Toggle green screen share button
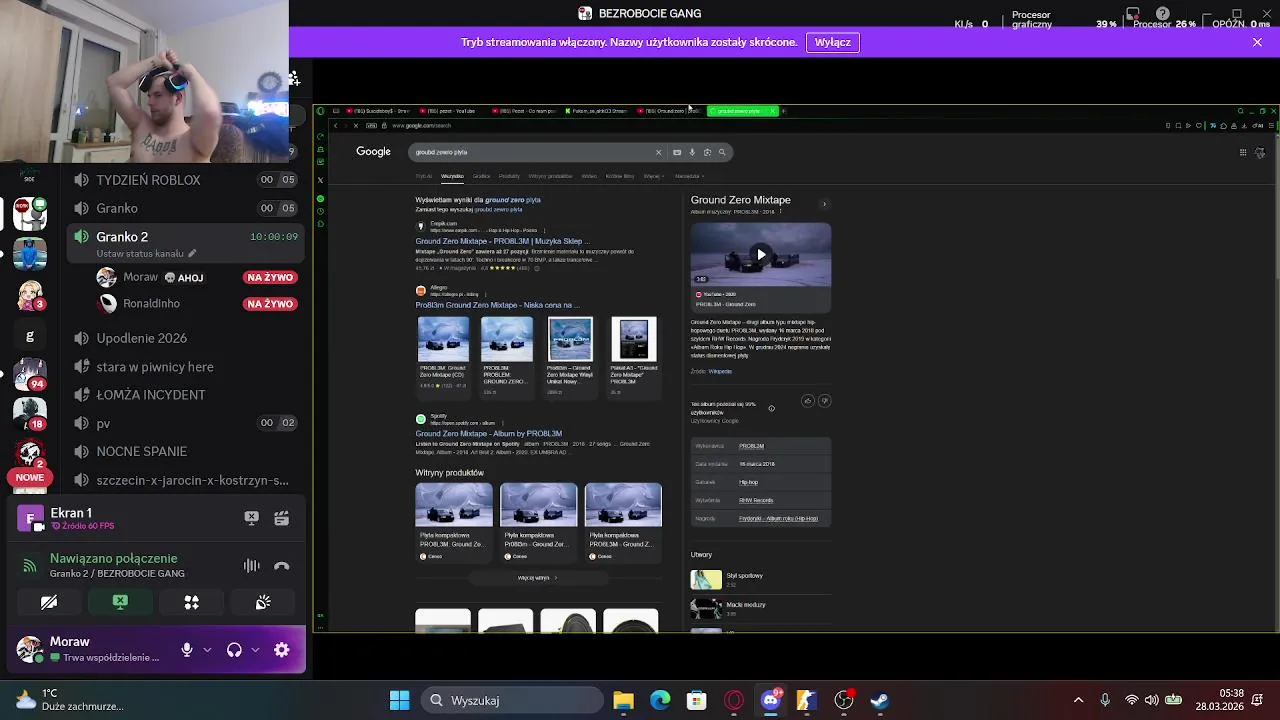The image size is (1280, 720). [x=120, y=602]
